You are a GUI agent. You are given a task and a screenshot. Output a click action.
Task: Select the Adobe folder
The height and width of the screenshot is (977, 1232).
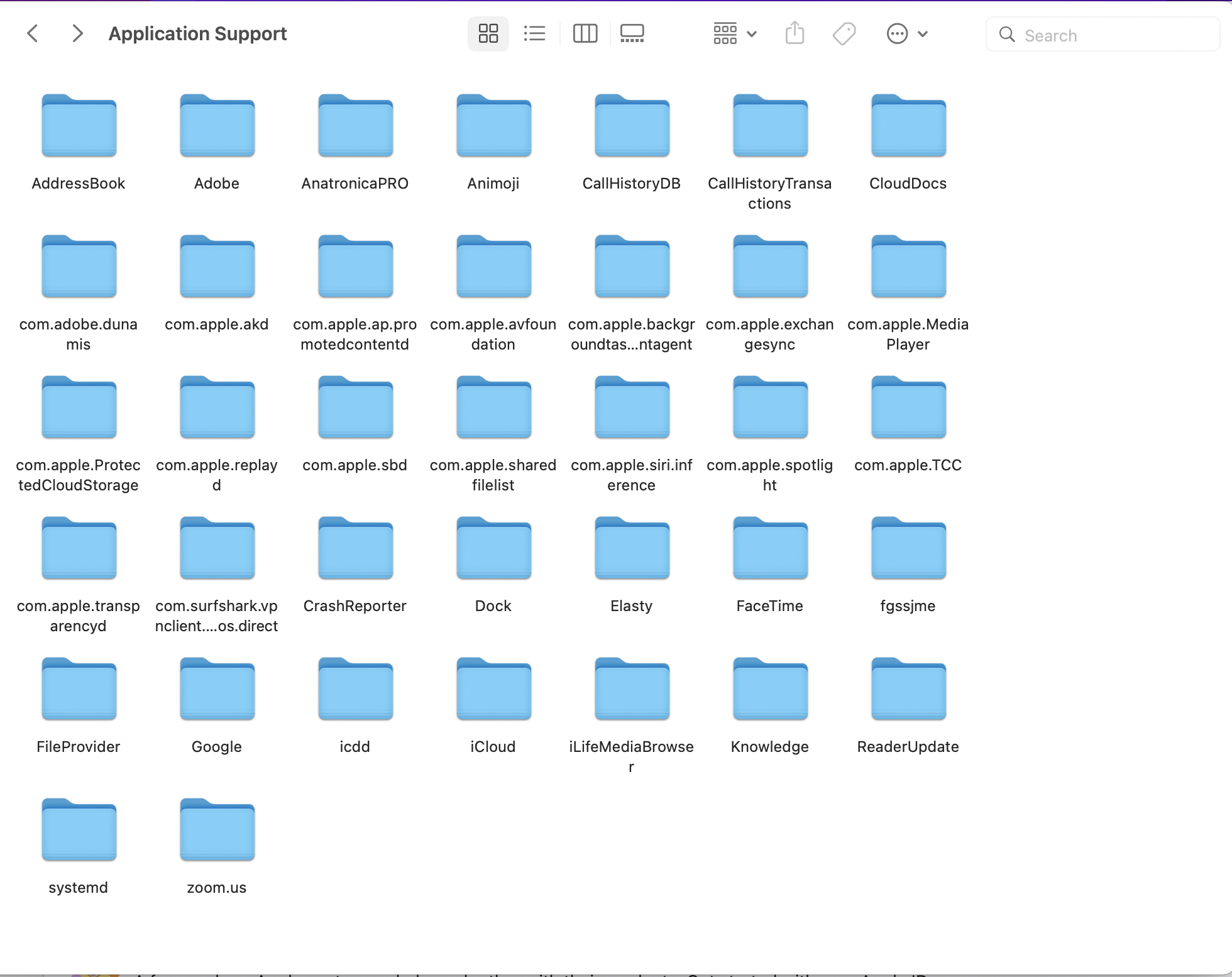click(217, 126)
